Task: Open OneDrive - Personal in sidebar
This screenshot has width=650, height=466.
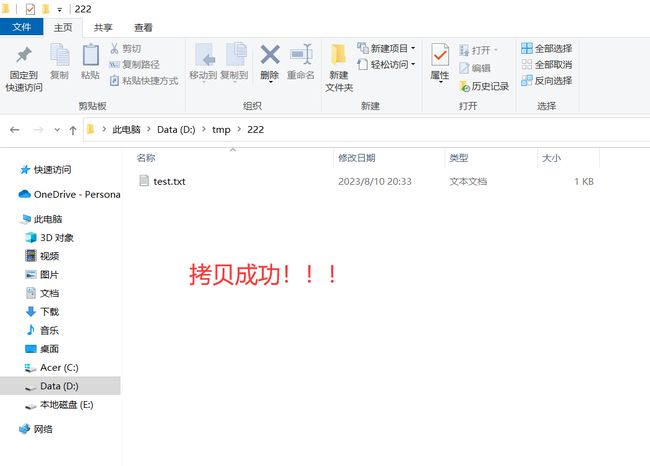Action: pos(69,194)
